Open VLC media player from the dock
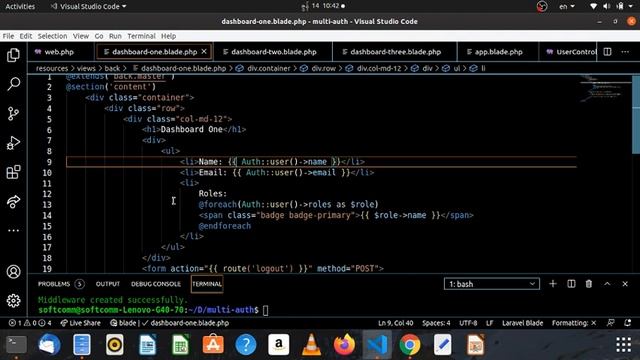The width and height of the screenshot is (640, 360). [x=311, y=345]
